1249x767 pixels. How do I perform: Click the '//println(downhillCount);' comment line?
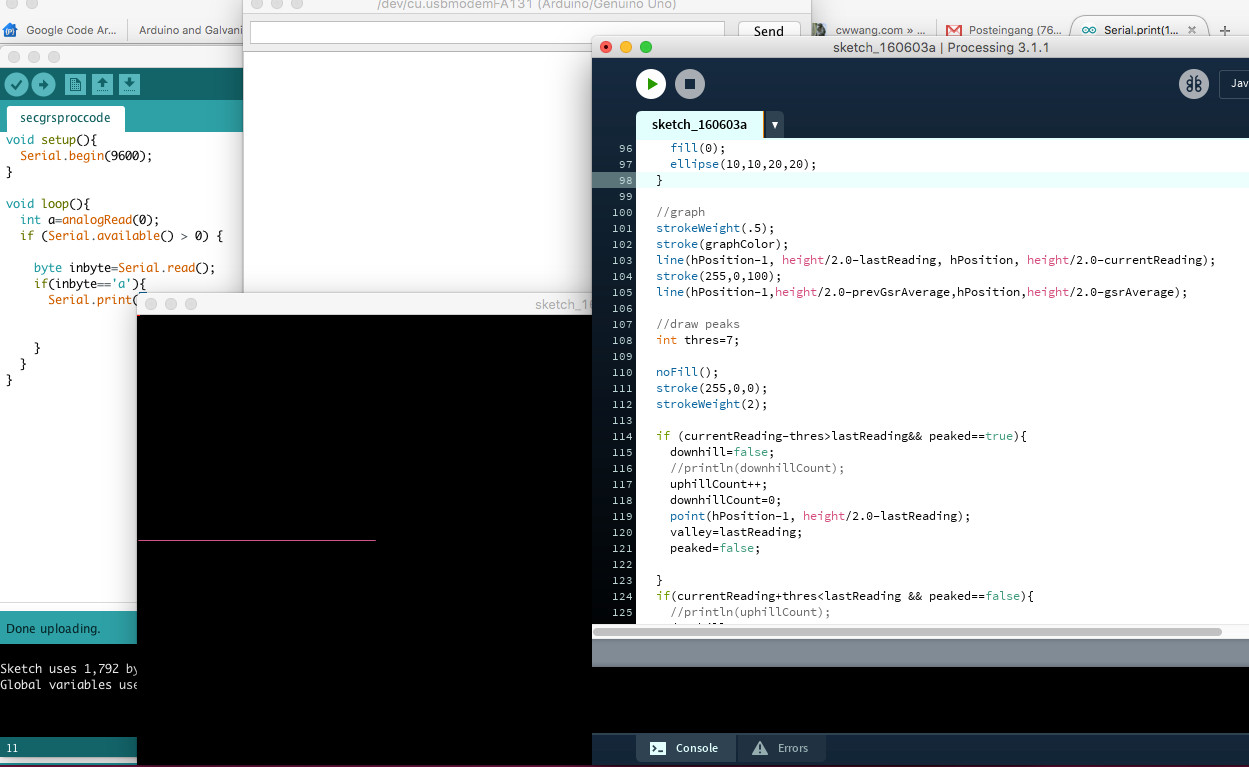(x=757, y=468)
